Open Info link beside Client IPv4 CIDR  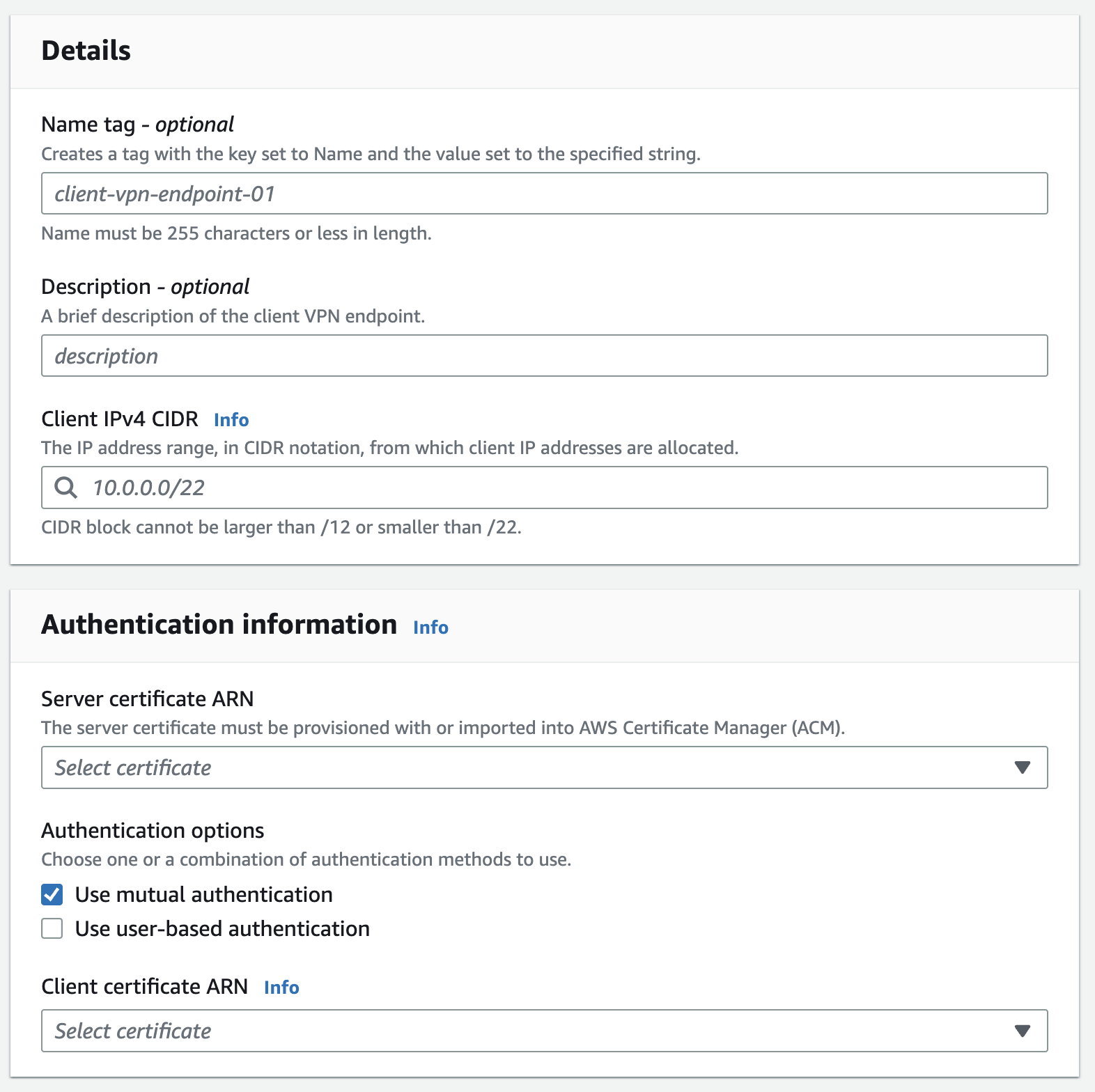tap(231, 420)
